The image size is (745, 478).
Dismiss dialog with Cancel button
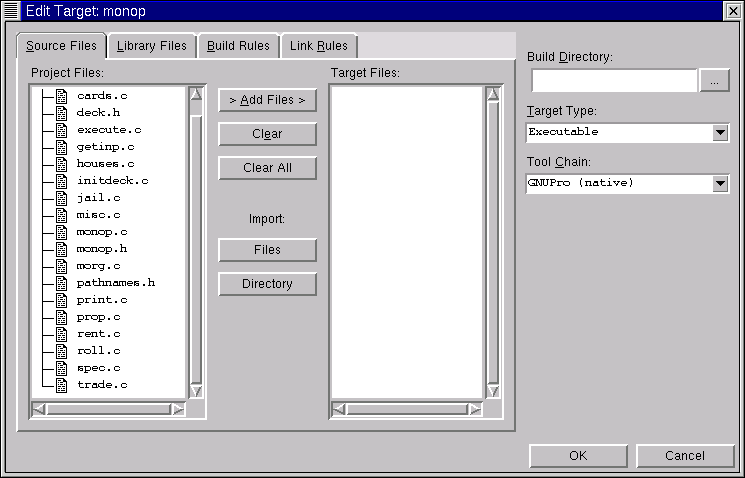(x=685, y=456)
